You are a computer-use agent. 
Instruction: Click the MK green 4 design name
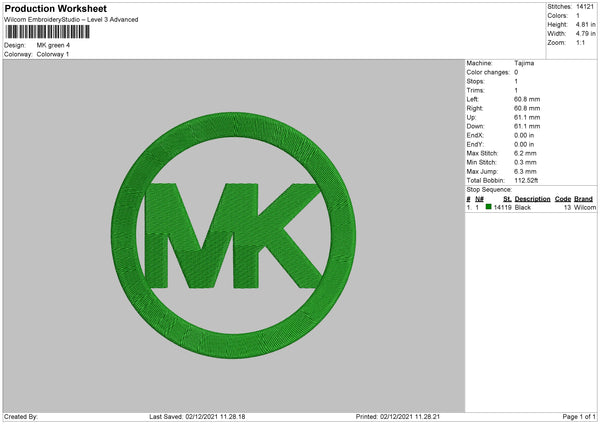click(54, 45)
